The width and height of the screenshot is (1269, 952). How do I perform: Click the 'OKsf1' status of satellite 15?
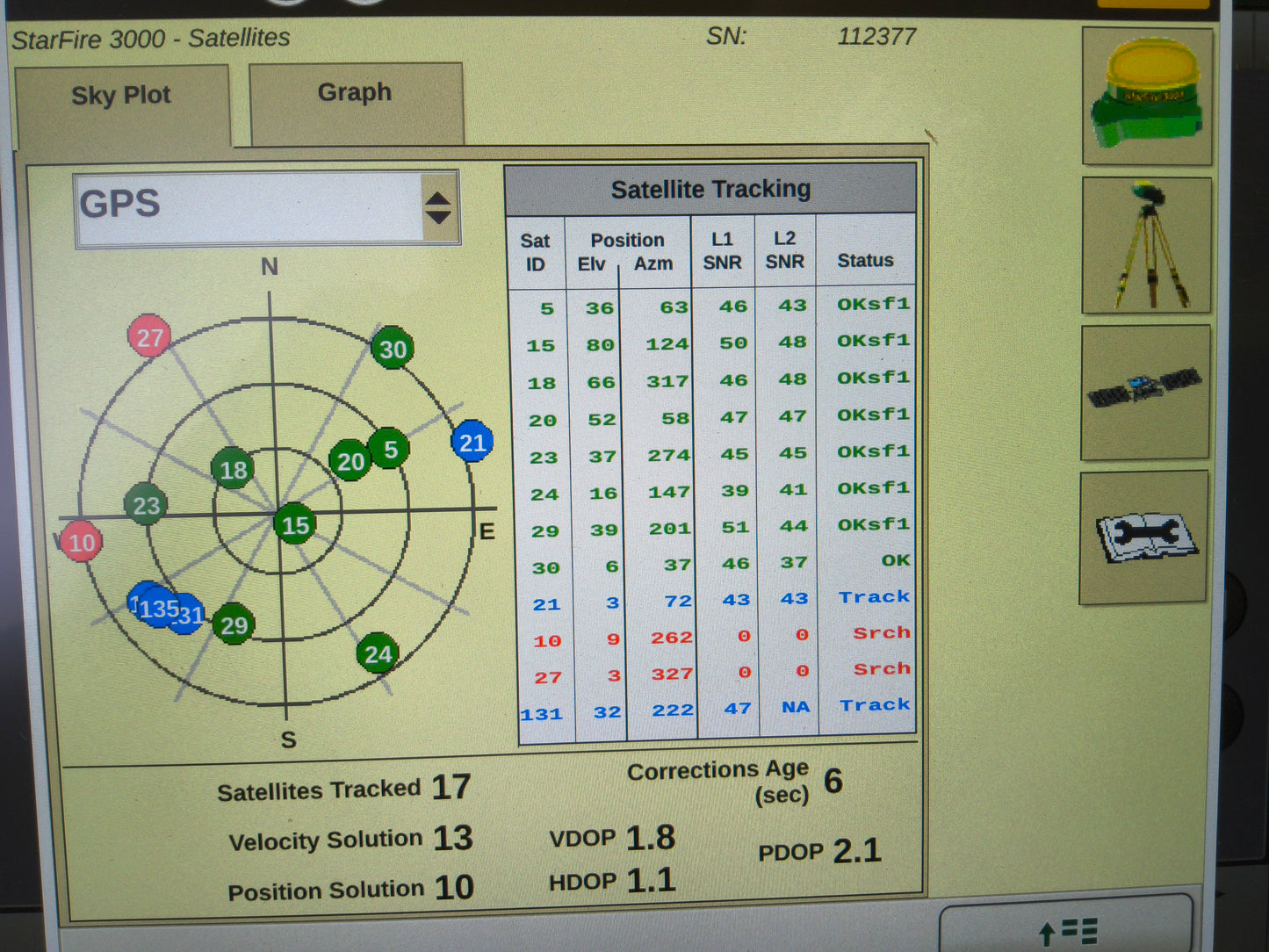pyautogui.click(x=874, y=341)
